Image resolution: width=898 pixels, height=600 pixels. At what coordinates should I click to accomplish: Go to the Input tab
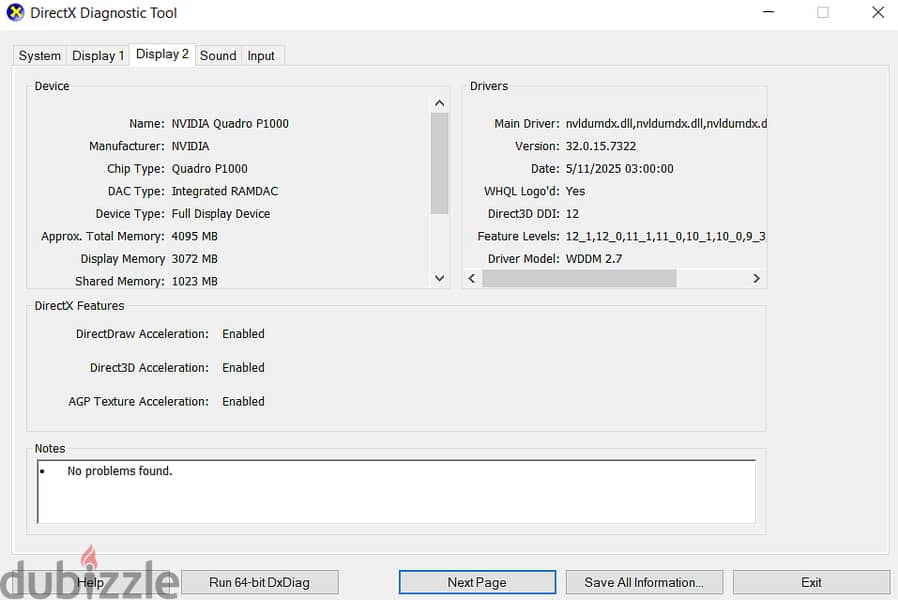tap(261, 56)
